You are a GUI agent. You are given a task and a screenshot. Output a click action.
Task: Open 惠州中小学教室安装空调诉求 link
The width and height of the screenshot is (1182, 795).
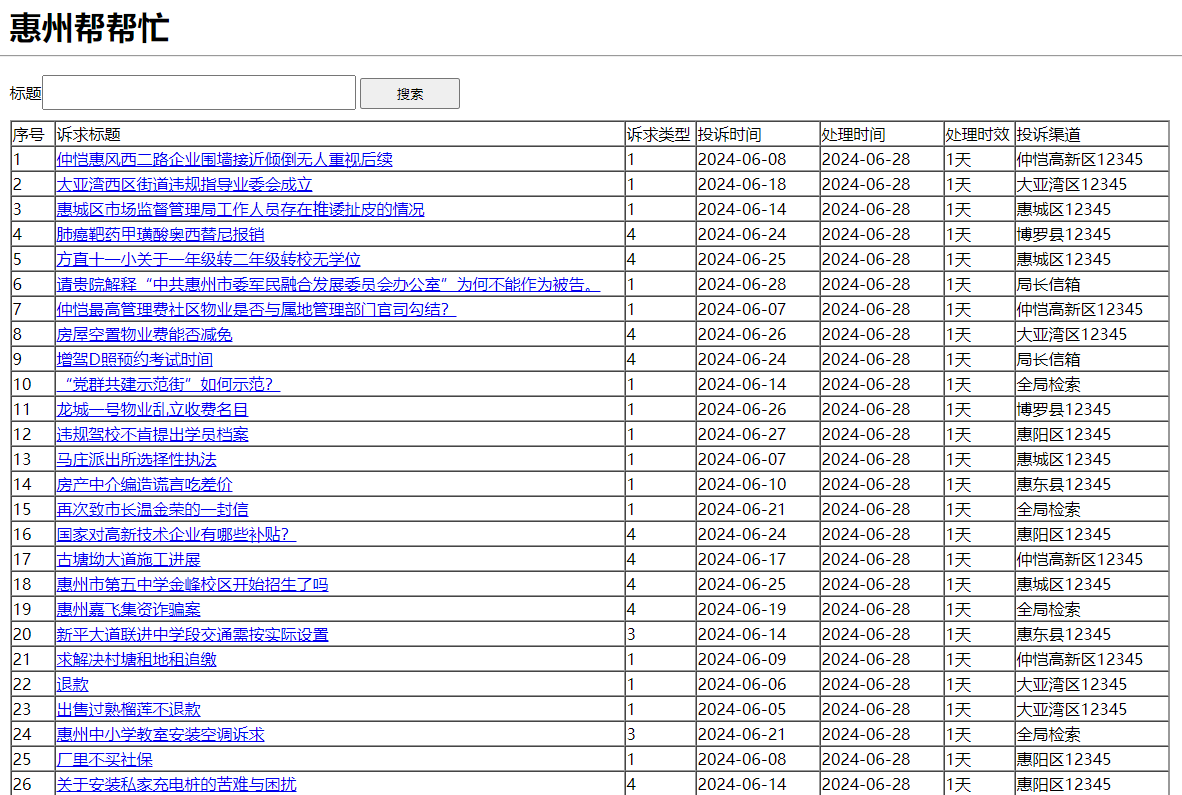160,734
